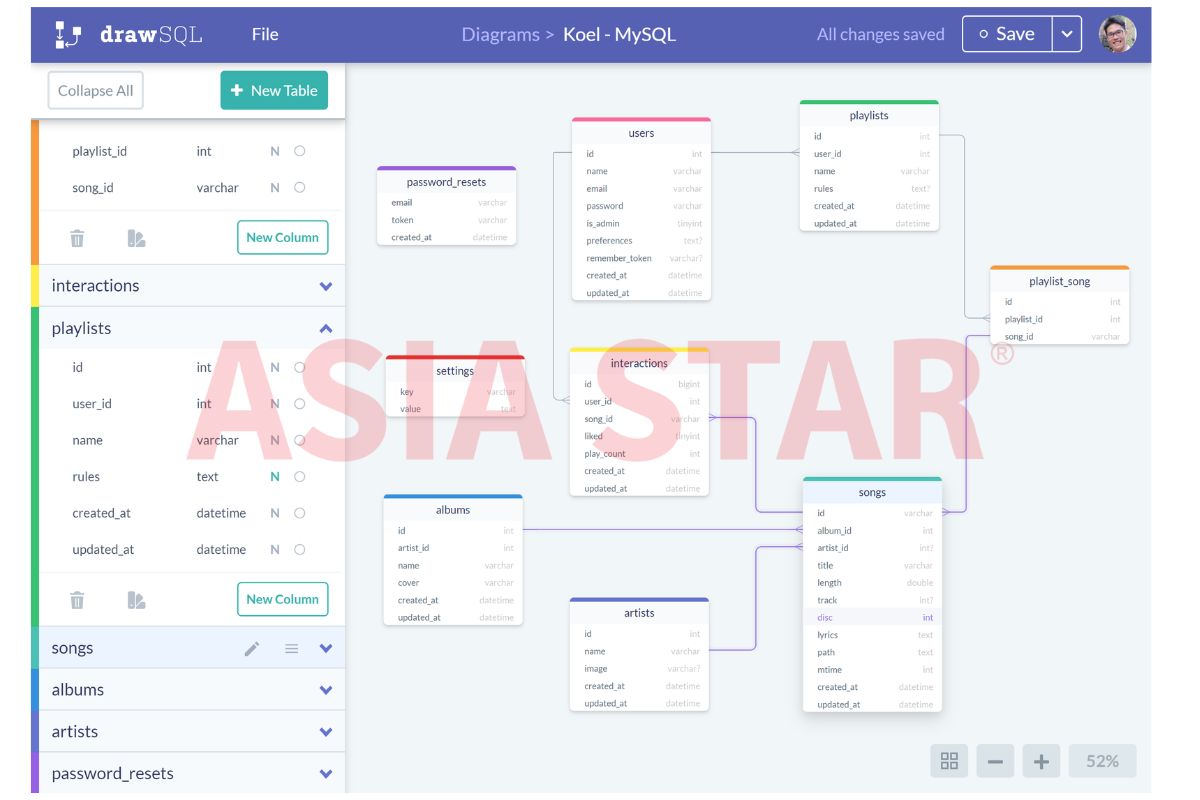Image resolution: width=1200 pixels, height=800 pixels.
Task: Click the All changes saved status text
Action: (x=880, y=35)
